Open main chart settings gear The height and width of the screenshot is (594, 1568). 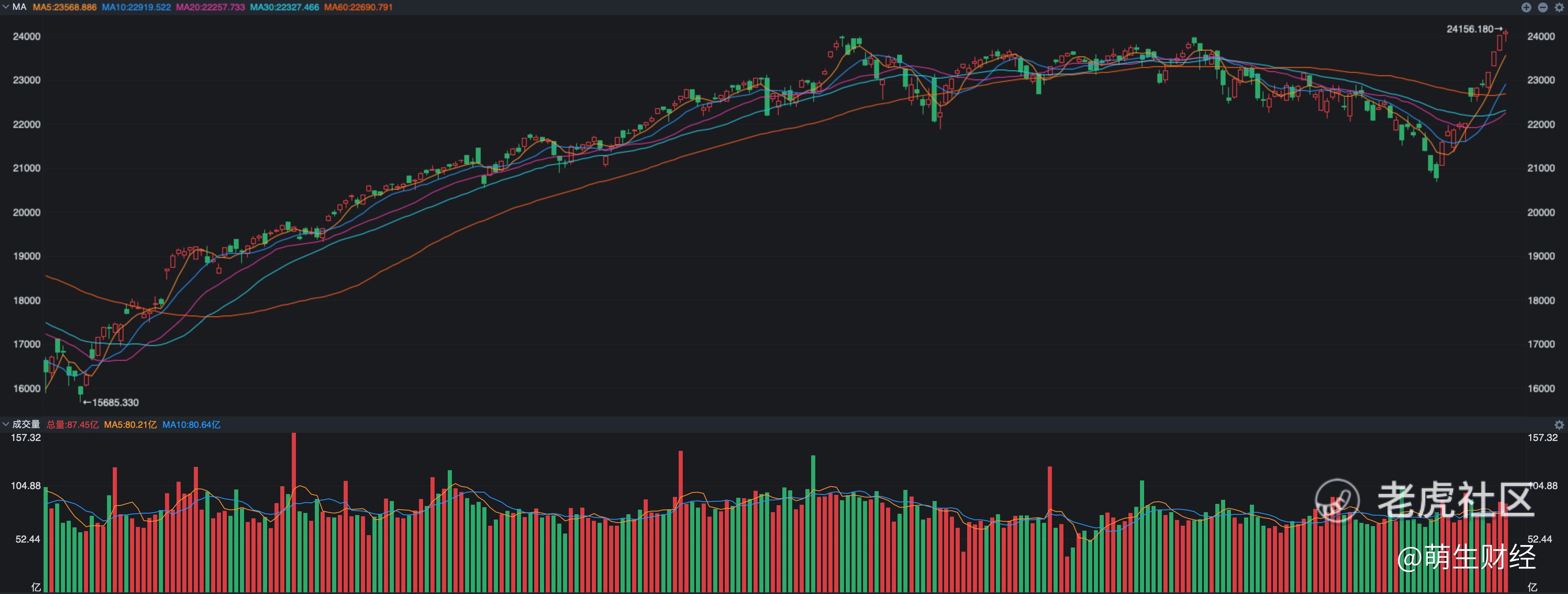point(1559,7)
